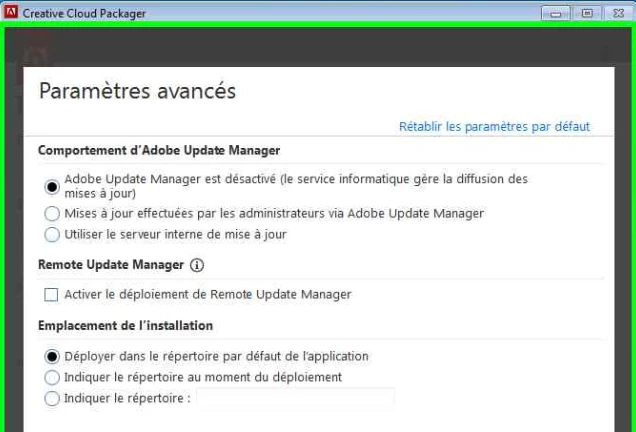
Task: Click the Adobe logo icon in title bar
Action: (x=11, y=12)
